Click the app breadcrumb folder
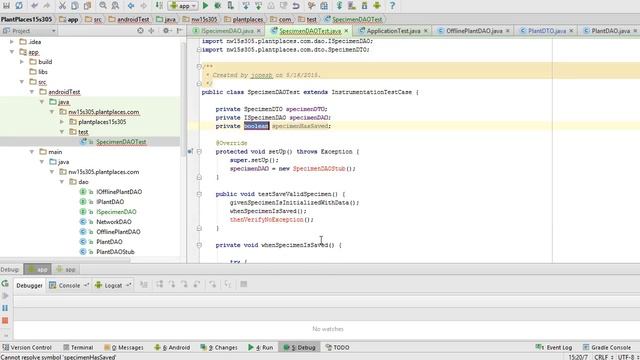The image size is (640, 360). pos(69,19)
